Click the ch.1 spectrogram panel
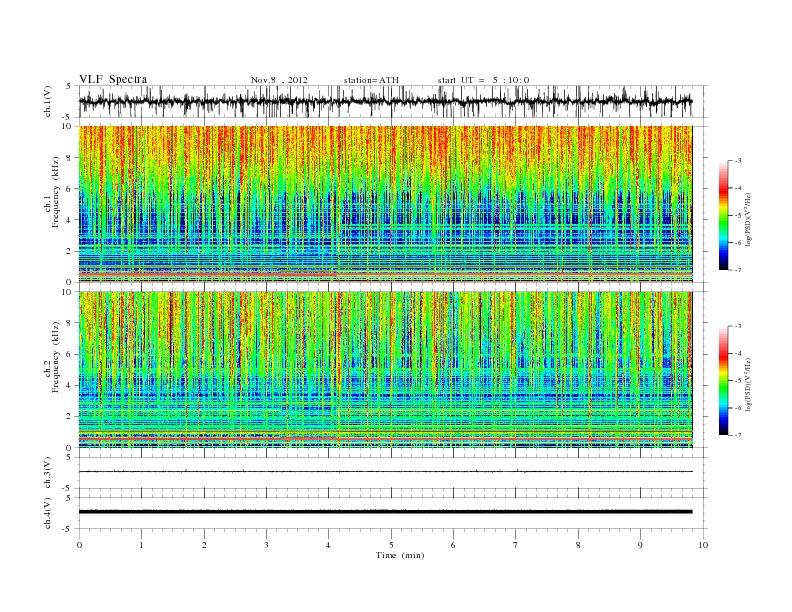The height and width of the screenshot is (612, 792). [385, 203]
